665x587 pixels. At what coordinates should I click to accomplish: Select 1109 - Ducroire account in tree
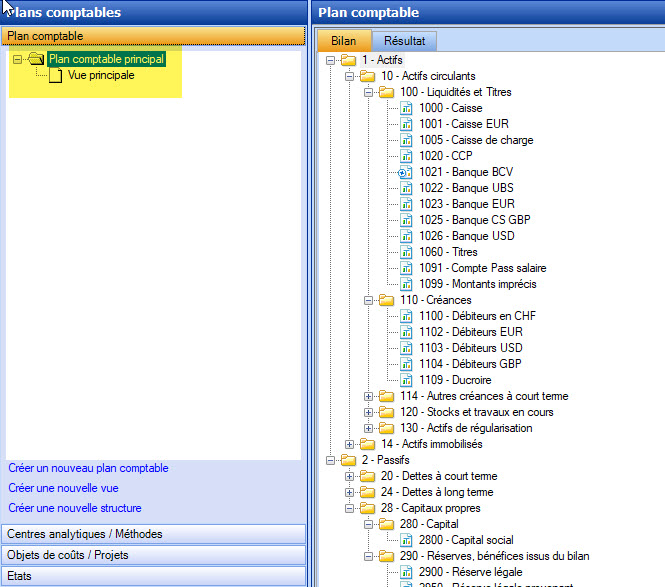(455, 380)
